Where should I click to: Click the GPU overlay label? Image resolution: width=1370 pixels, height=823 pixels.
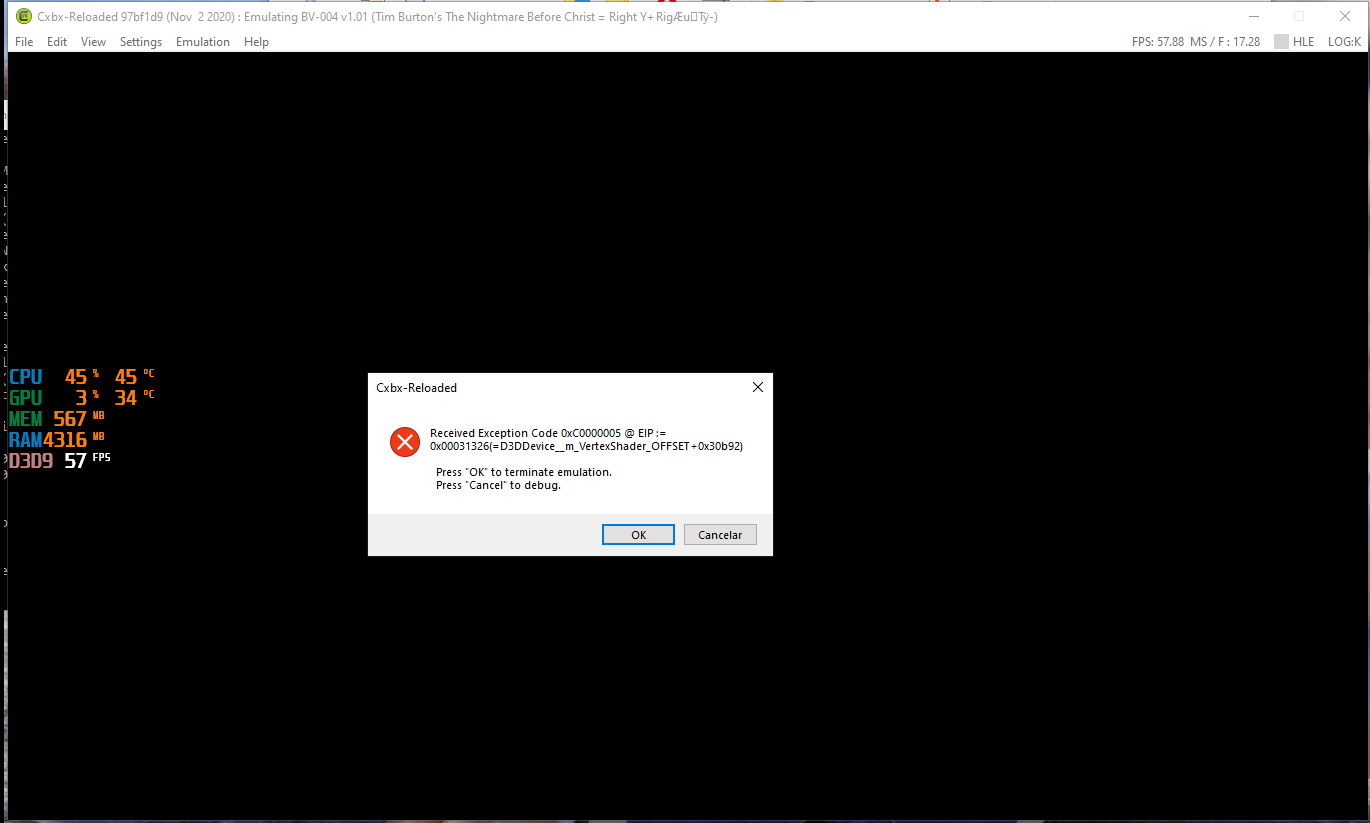tap(26, 398)
